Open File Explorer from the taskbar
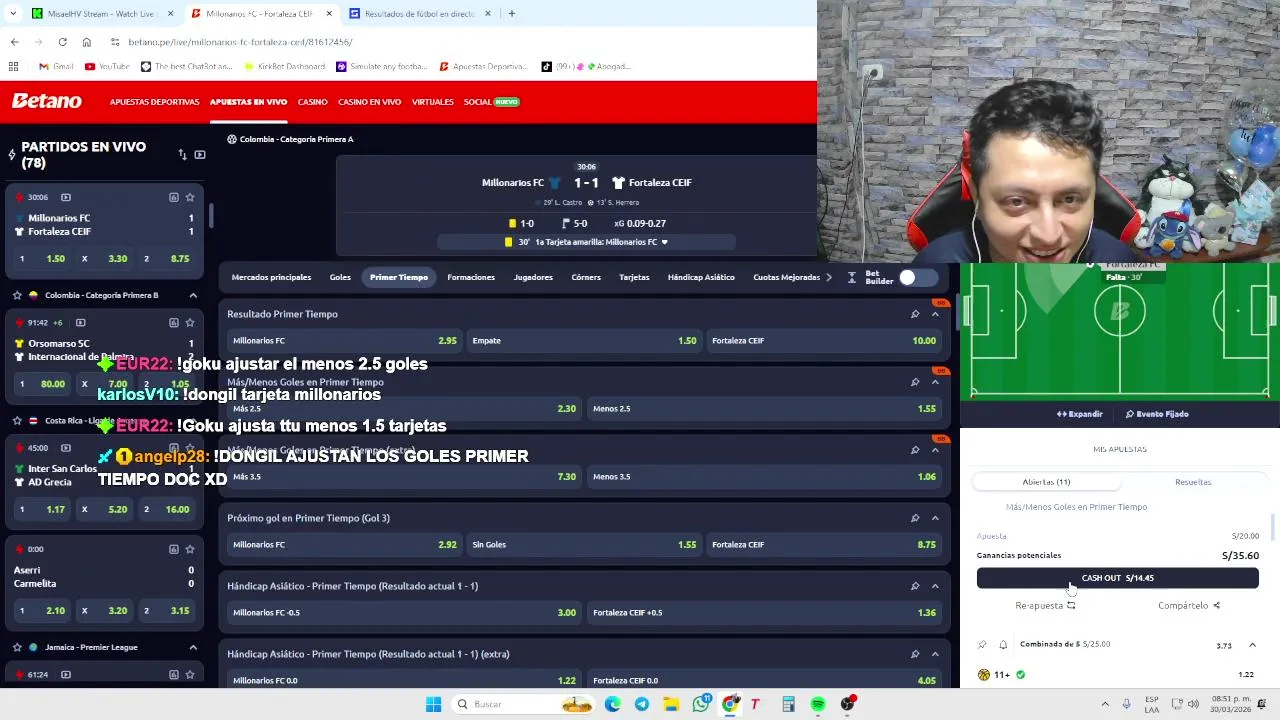Screen dimensions: 1280x720 point(671,704)
